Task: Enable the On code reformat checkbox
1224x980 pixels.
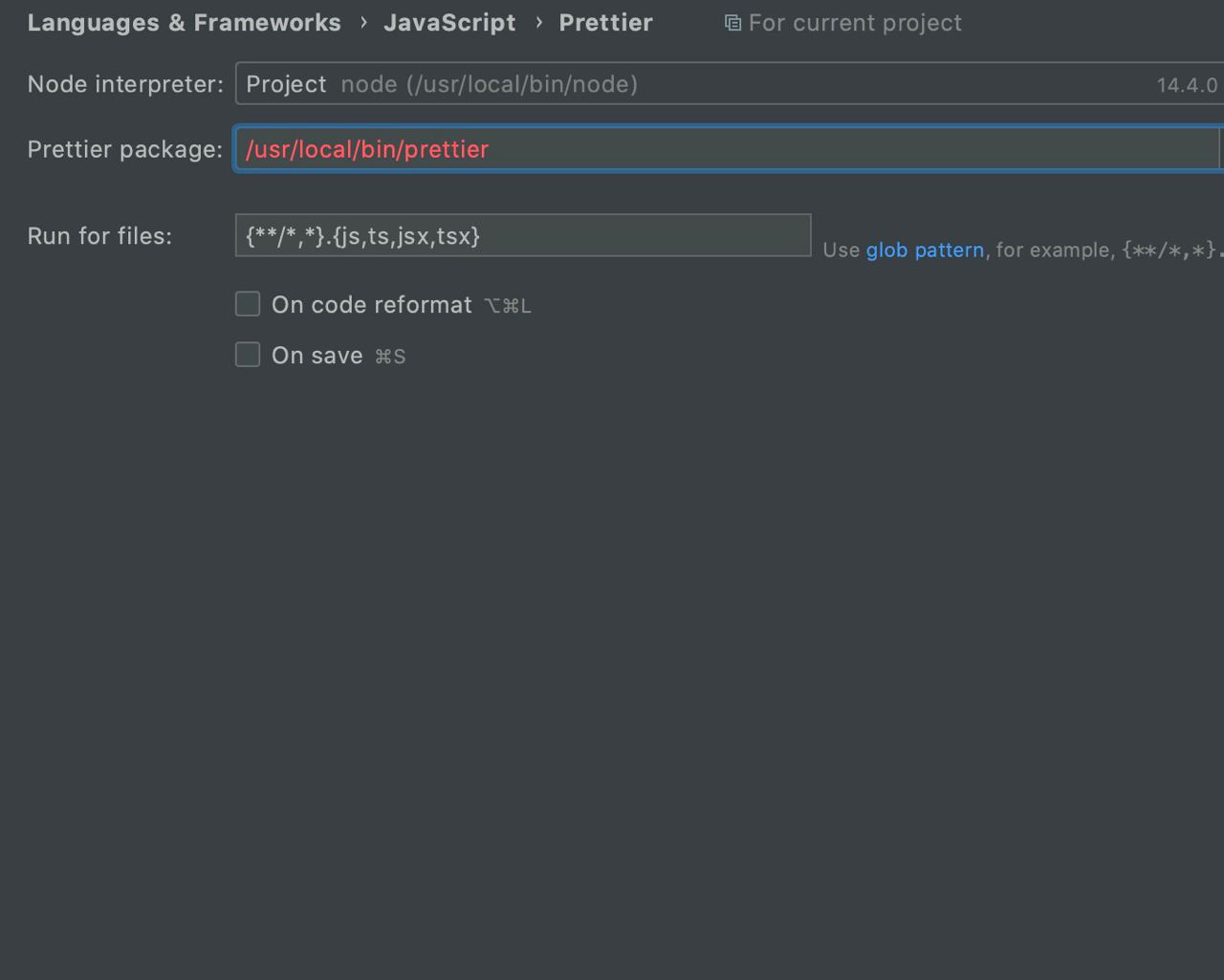Action: (x=248, y=304)
